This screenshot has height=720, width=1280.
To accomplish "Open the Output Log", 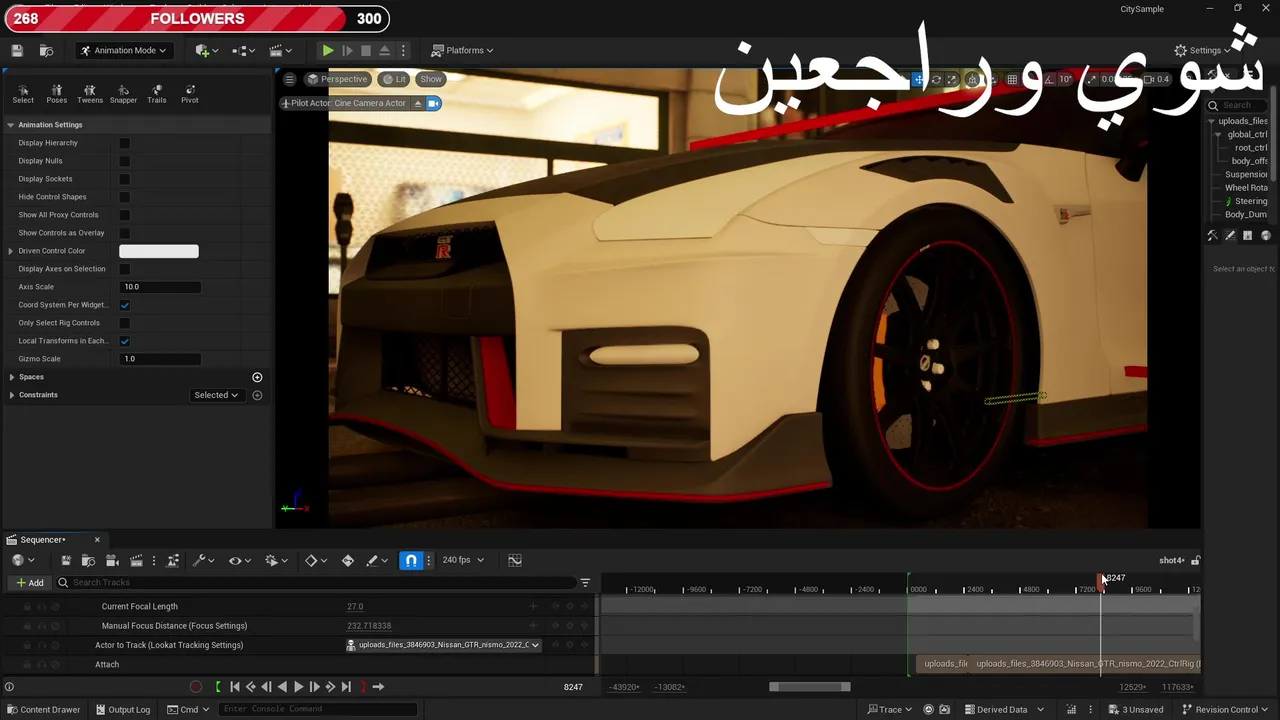I will (122, 710).
